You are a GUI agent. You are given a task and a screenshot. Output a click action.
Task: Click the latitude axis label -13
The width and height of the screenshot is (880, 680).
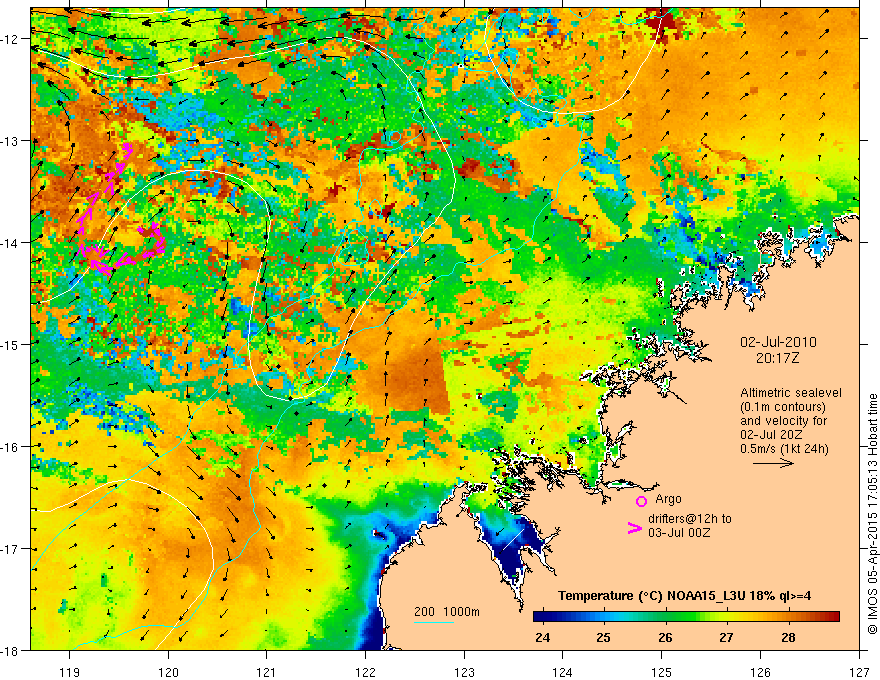pyautogui.click(x=11, y=141)
